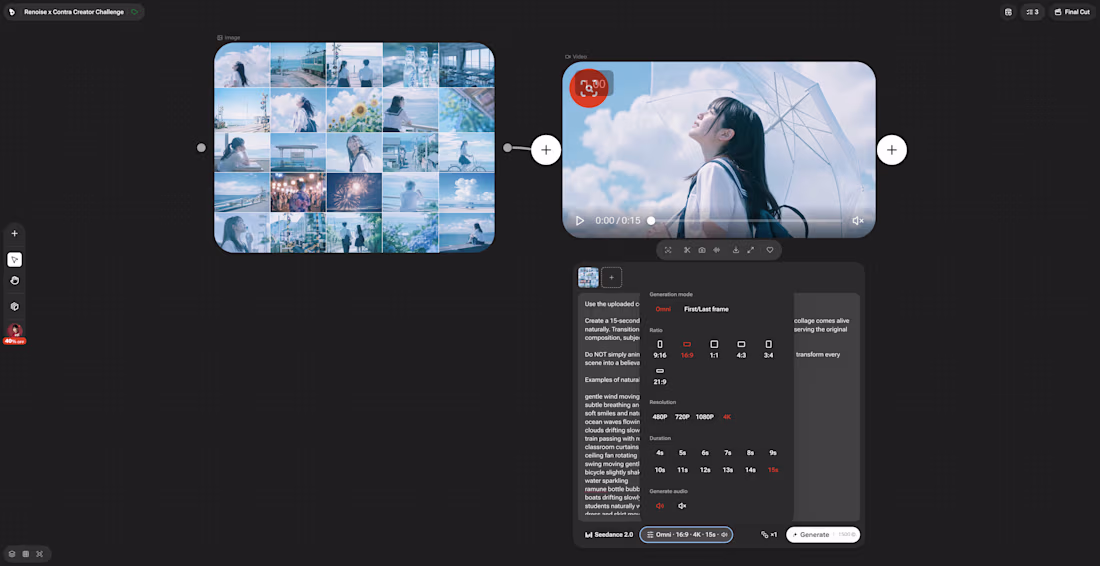
Task: Click plus button between image and video nodes
Action: 546,150
